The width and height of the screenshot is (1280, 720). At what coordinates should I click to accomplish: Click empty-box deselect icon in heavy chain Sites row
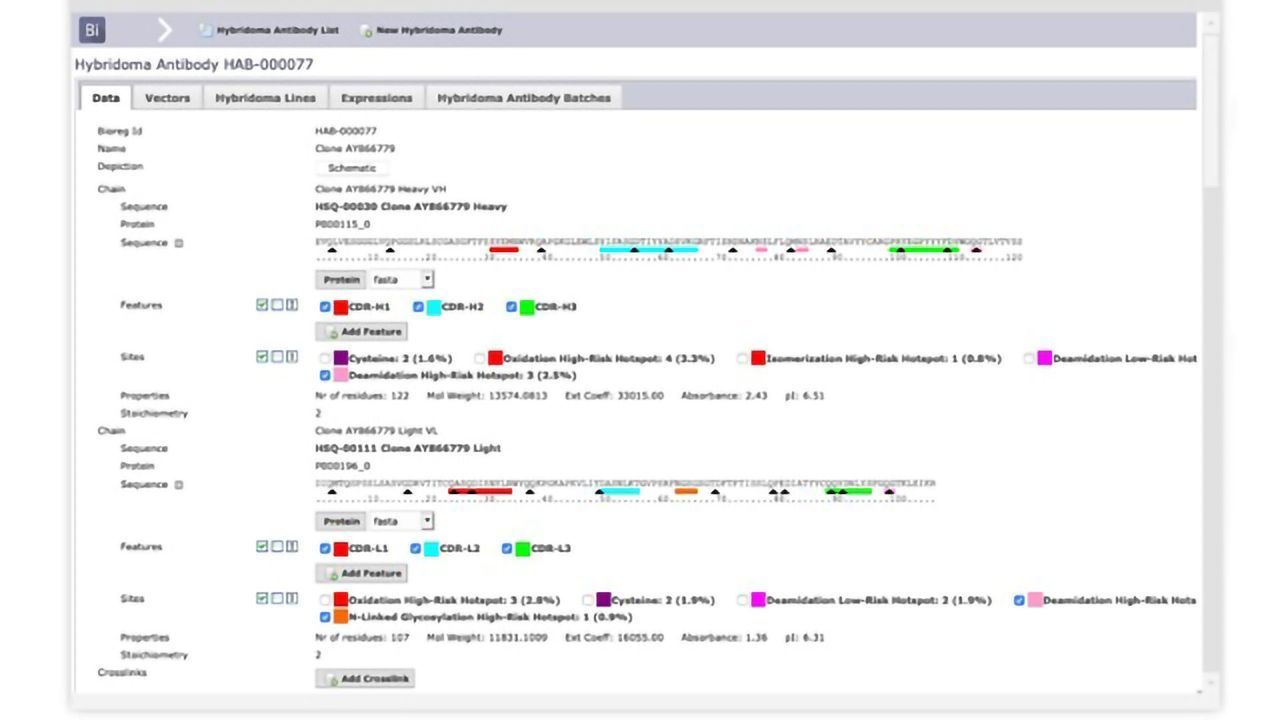click(277, 356)
